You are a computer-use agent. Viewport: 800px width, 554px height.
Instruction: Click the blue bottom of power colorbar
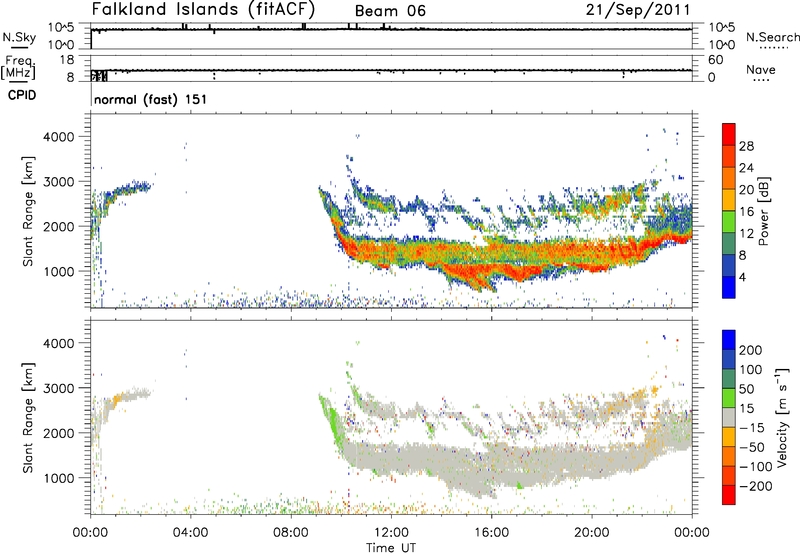(729, 287)
